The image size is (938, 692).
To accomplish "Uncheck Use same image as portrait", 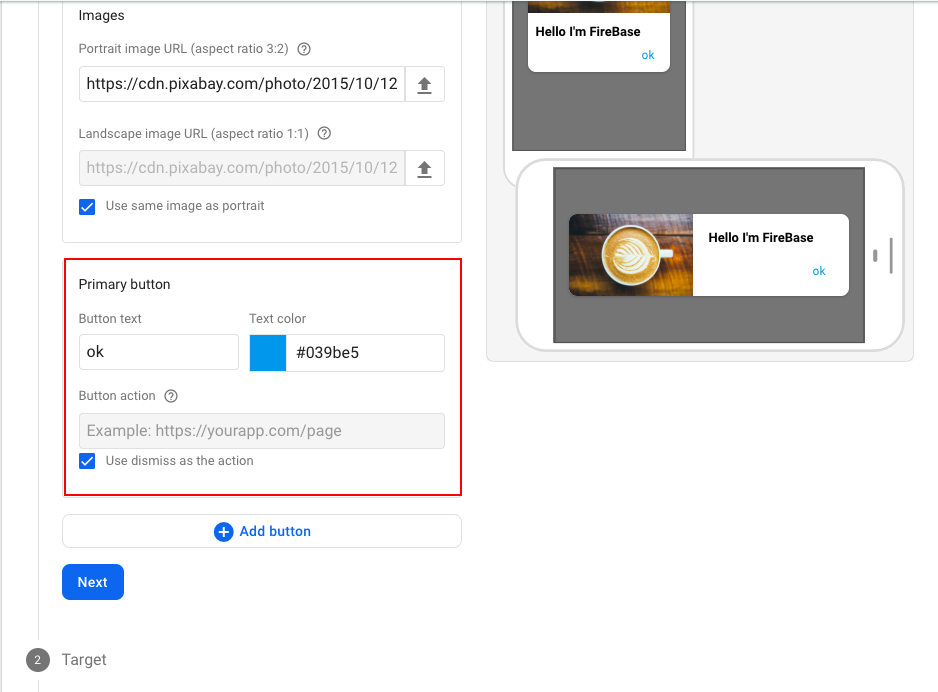I will point(87,207).
